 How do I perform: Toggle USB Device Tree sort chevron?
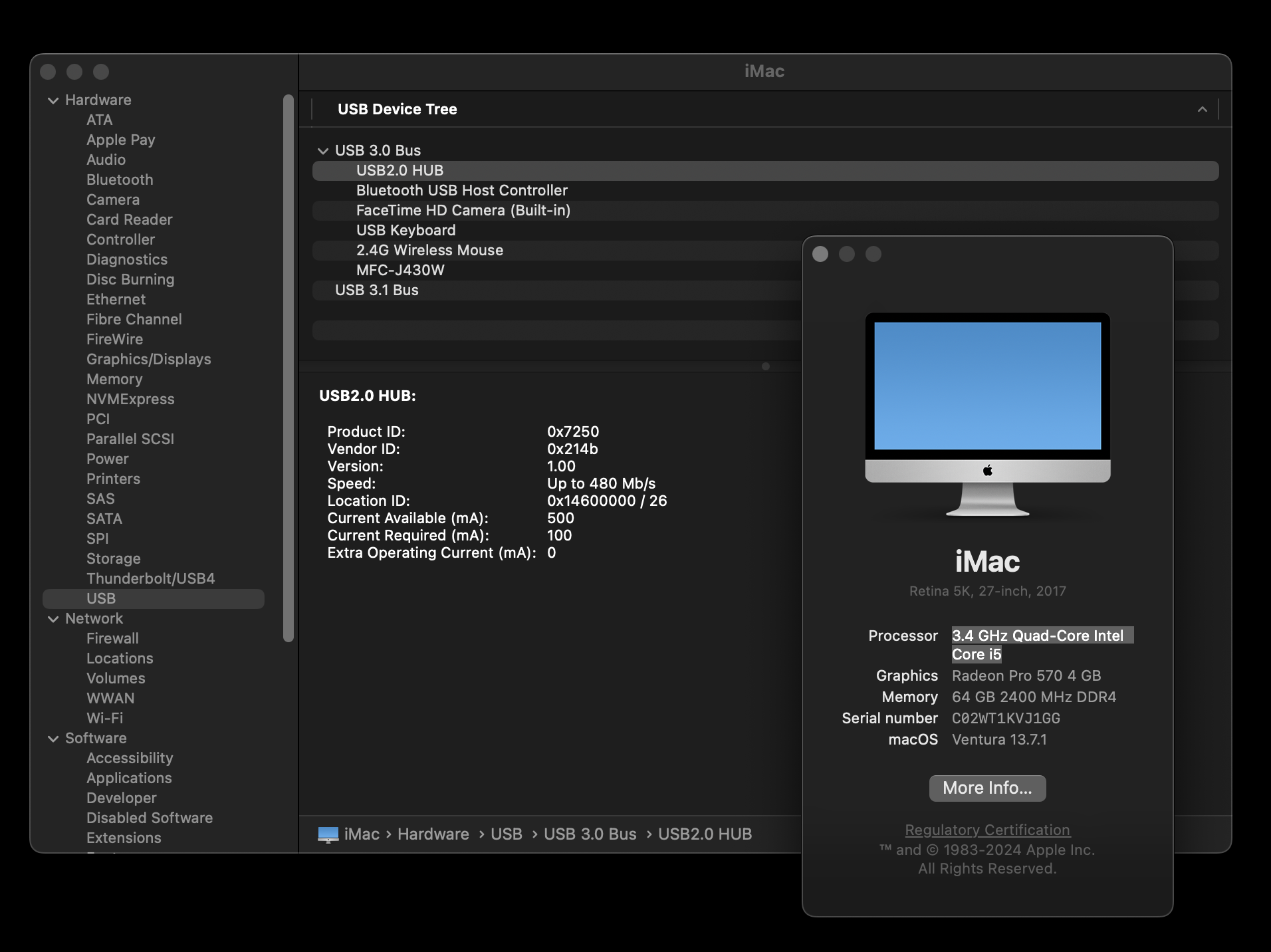point(1202,109)
